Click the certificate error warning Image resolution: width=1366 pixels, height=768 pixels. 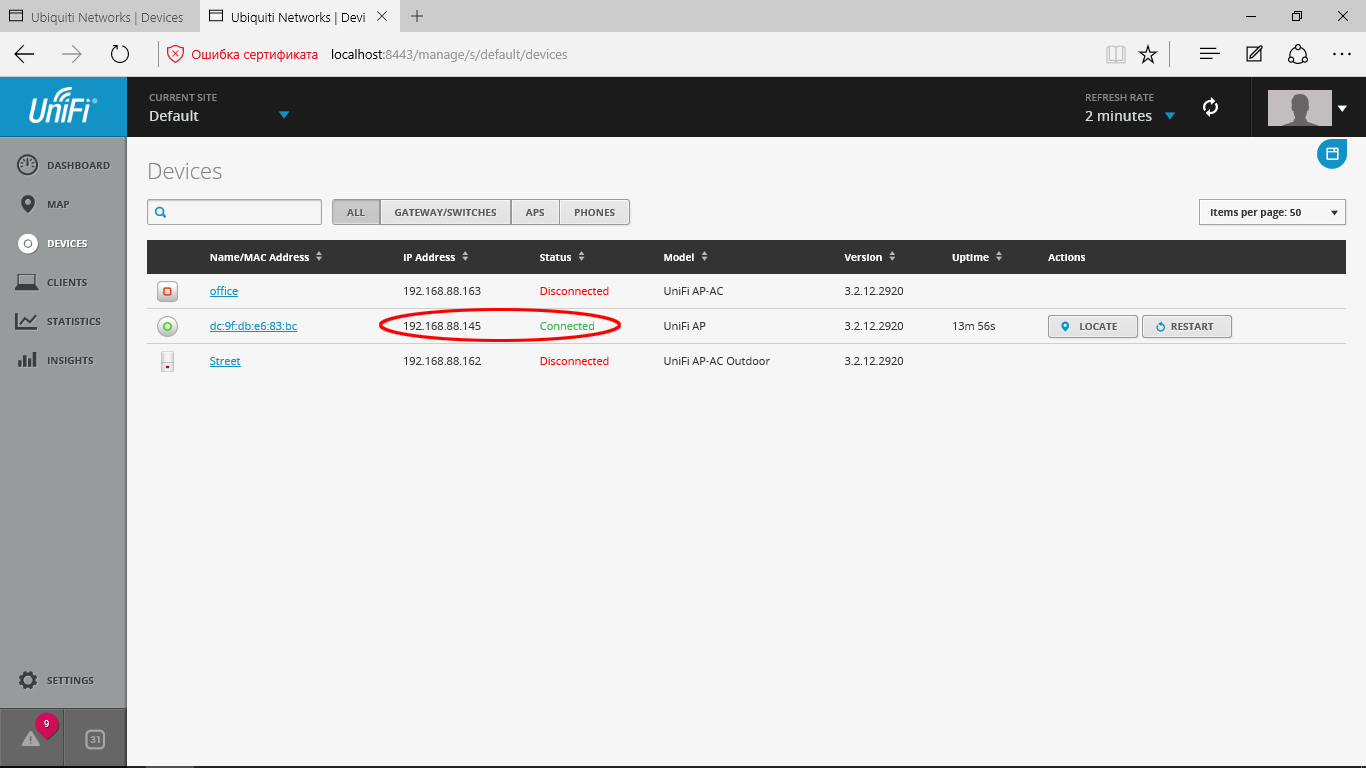tap(242, 55)
